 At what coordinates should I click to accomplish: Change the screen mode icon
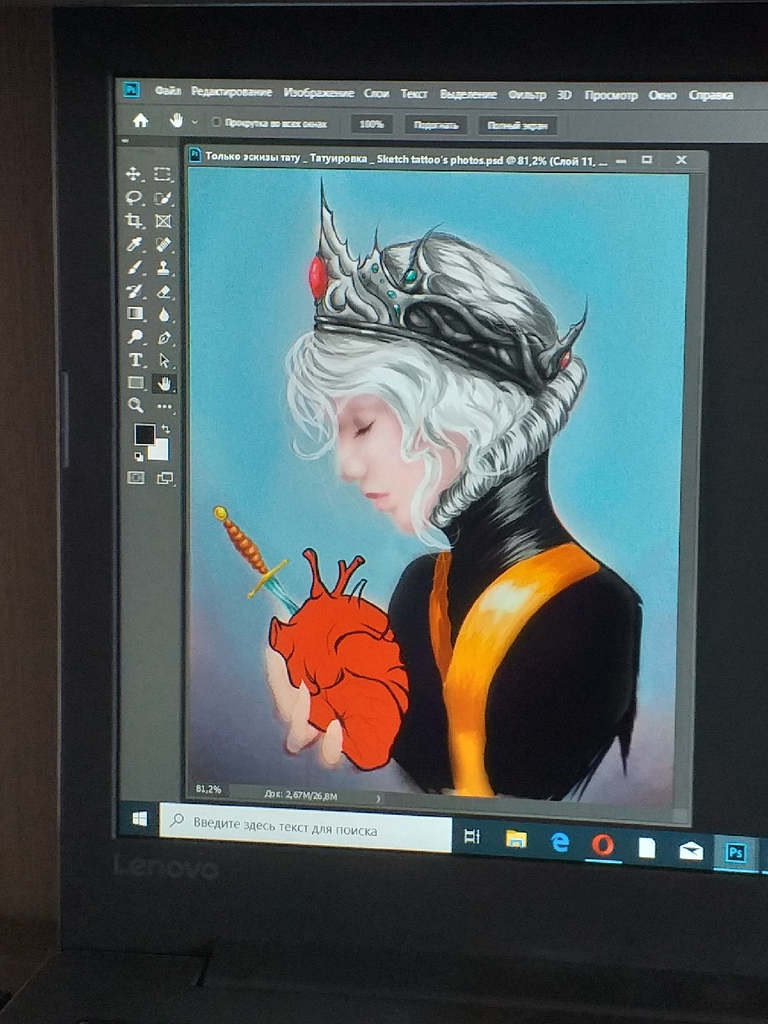[x=165, y=479]
